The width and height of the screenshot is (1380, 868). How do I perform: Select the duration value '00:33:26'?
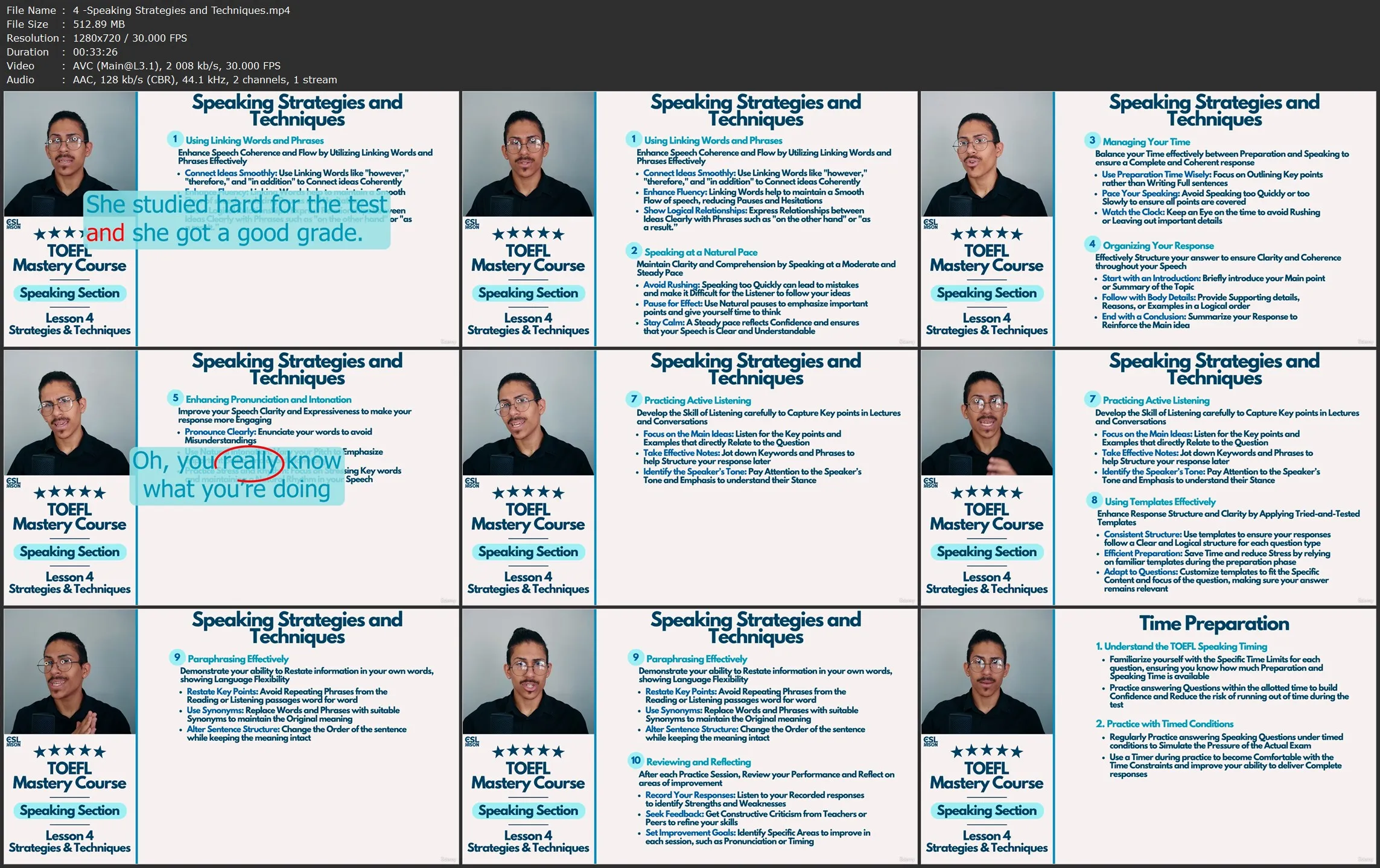coord(95,52)
